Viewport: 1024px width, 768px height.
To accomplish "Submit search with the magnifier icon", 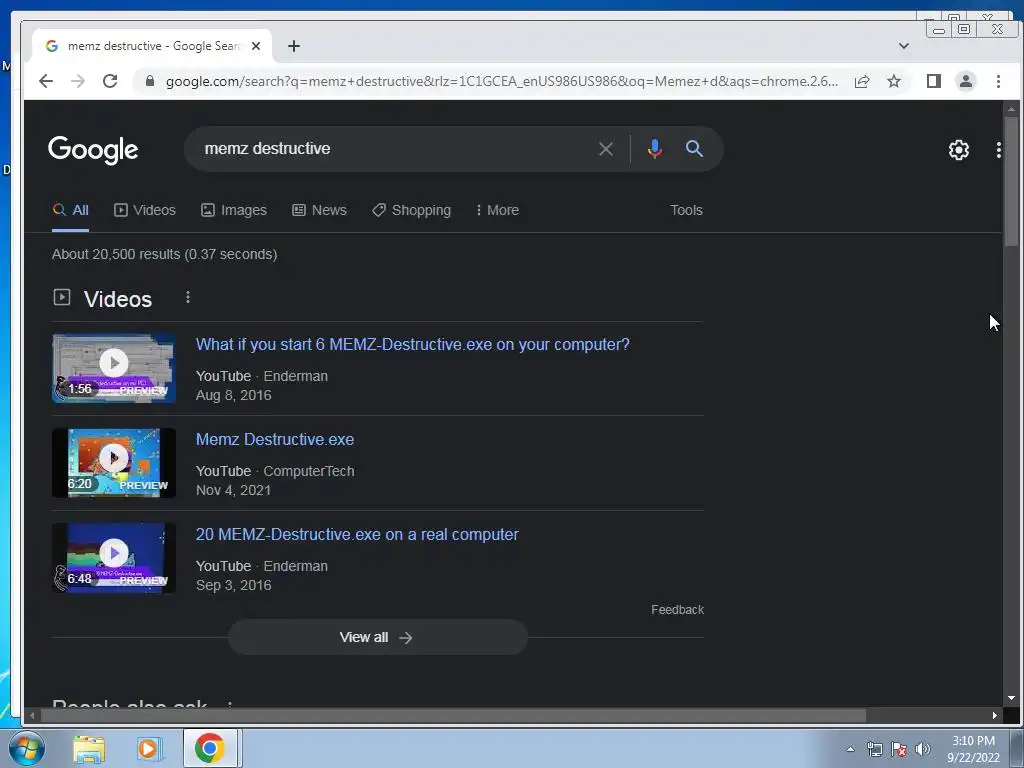I will pyautogui.click(x=694, y=149).
